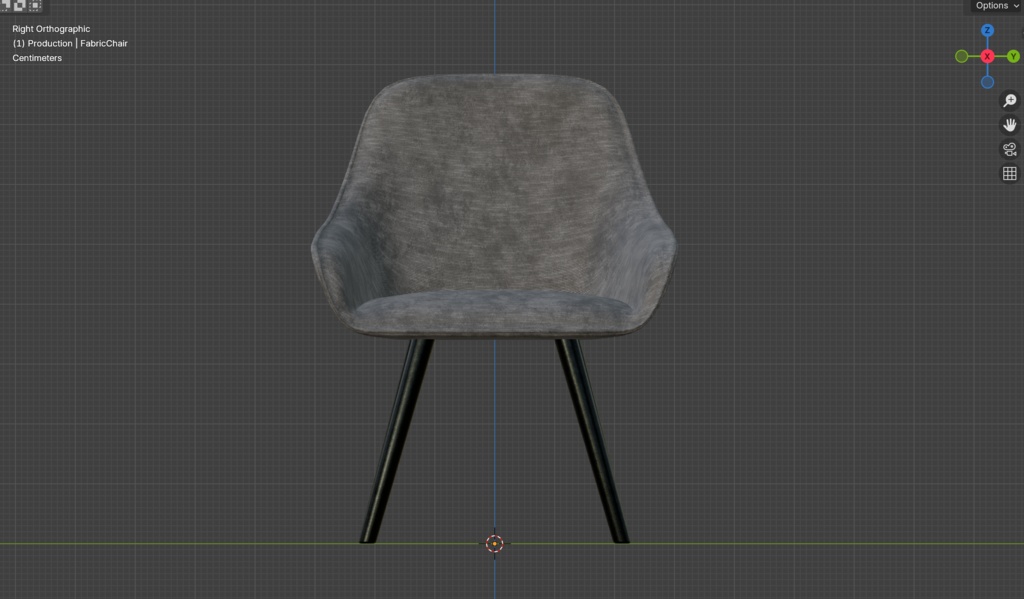This screenshot has width=1024, height=599.
Task: Select the fabric chair seat object
Action: point(494,206)
